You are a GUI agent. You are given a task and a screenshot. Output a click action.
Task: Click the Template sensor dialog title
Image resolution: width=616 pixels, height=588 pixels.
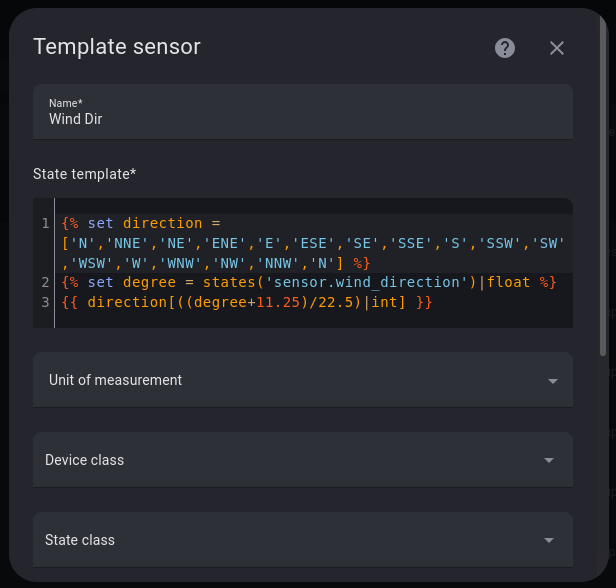pyautogui.click(x=117, y=47)
